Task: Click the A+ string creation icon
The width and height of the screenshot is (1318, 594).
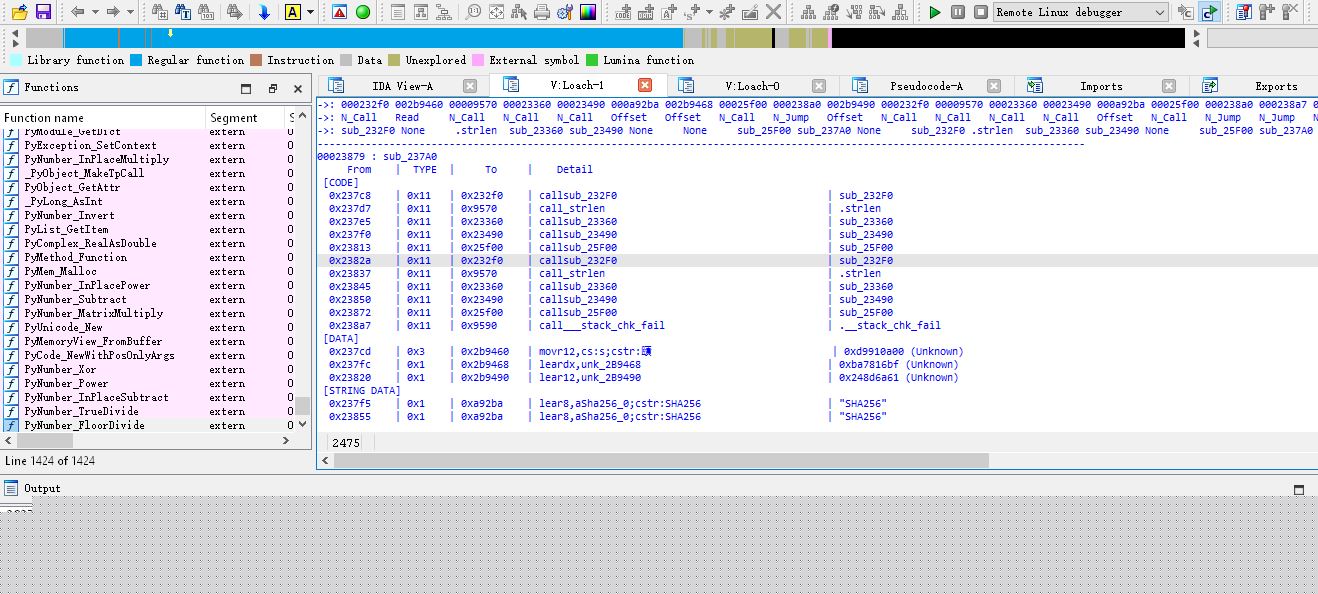Action: [669, 12]
